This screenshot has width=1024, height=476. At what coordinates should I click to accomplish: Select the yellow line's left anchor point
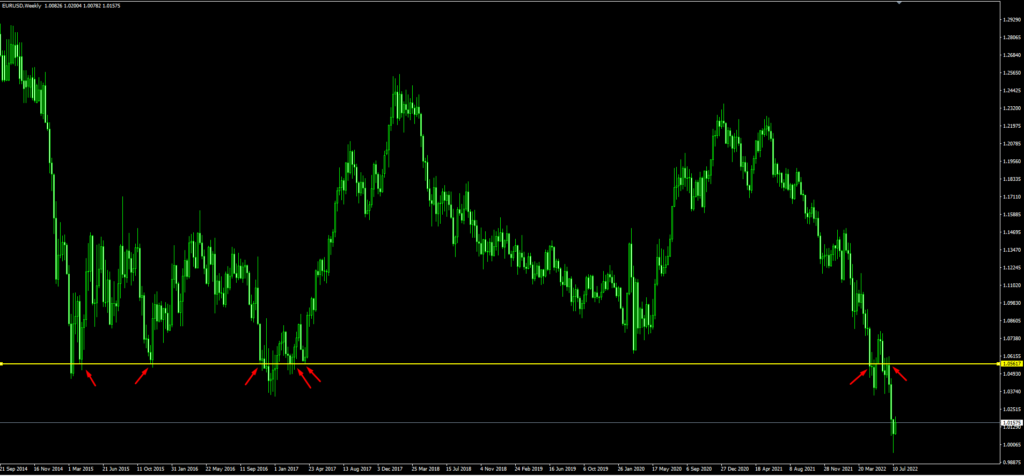point(2,364)
